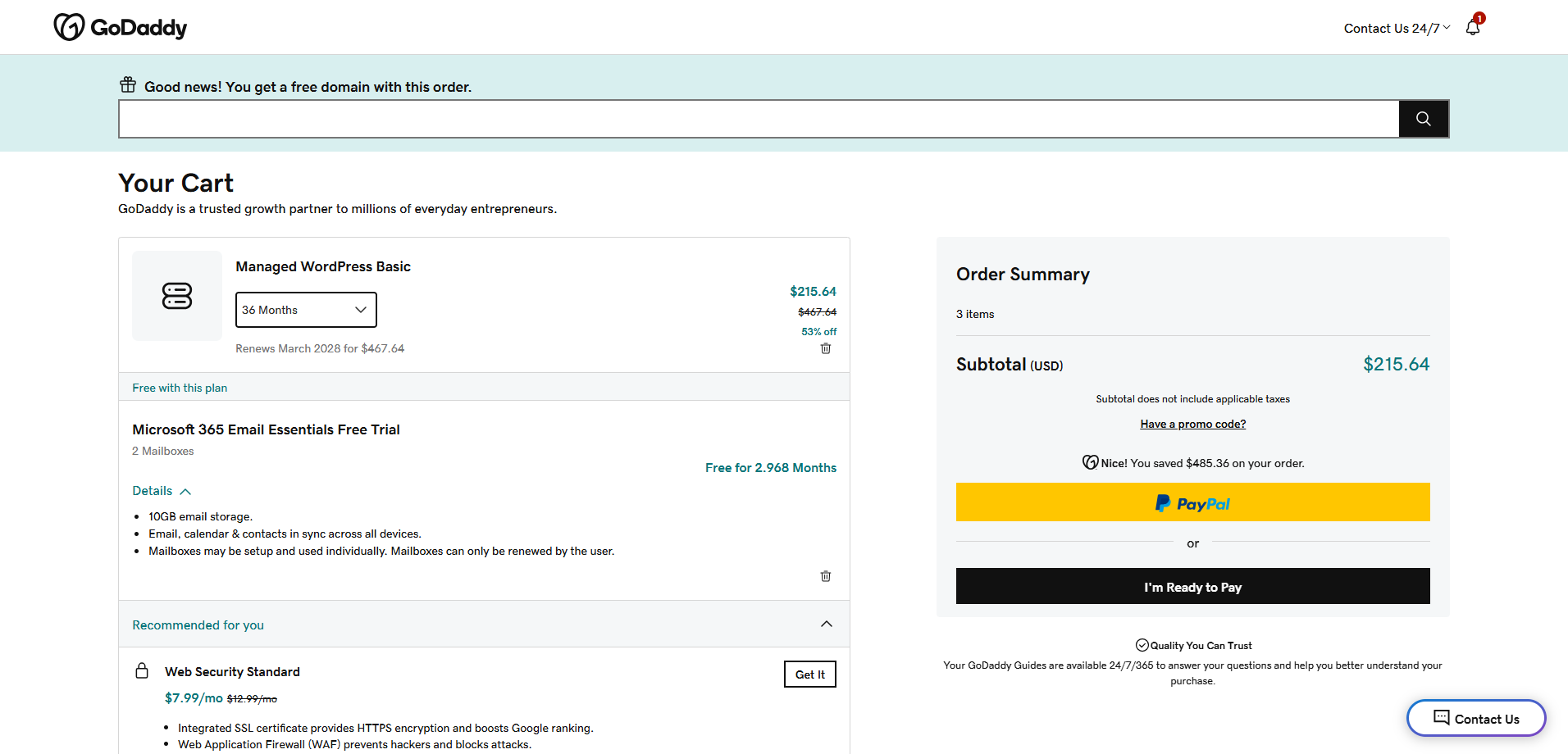1568x754 pixels.
Task: Collapse the Recommended for you section
Action: [827, 625]
